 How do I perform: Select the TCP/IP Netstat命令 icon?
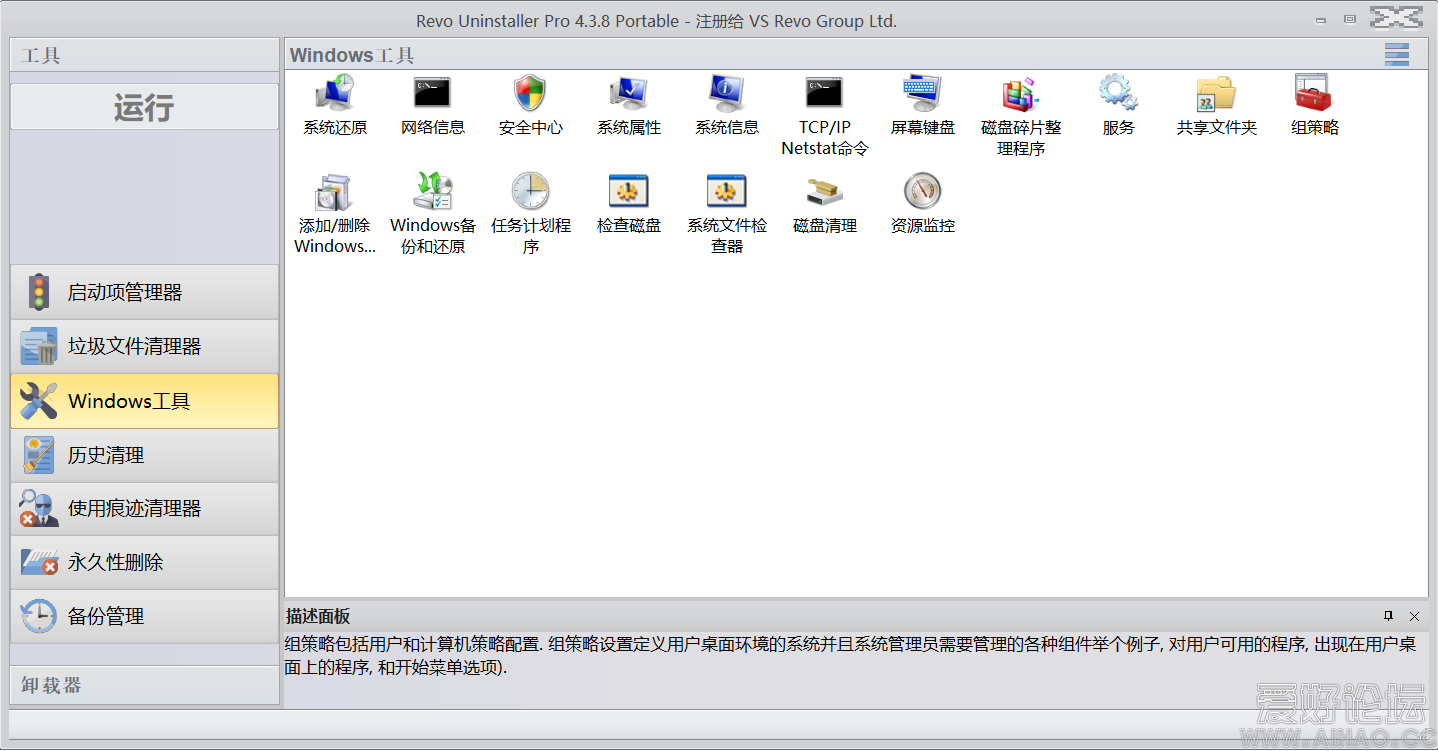tap(825, 94)
